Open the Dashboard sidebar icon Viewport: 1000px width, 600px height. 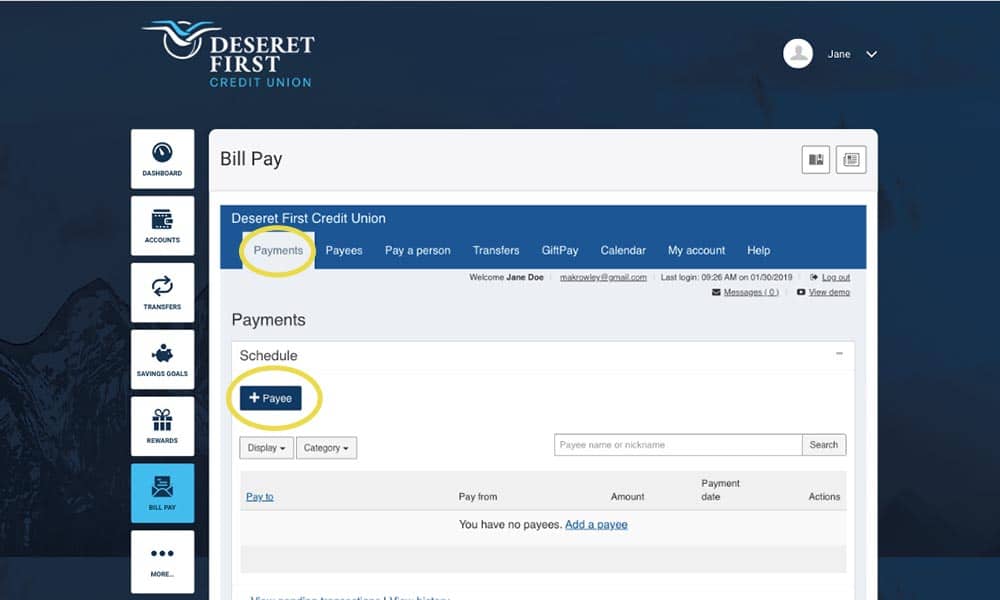coord(162,159)
